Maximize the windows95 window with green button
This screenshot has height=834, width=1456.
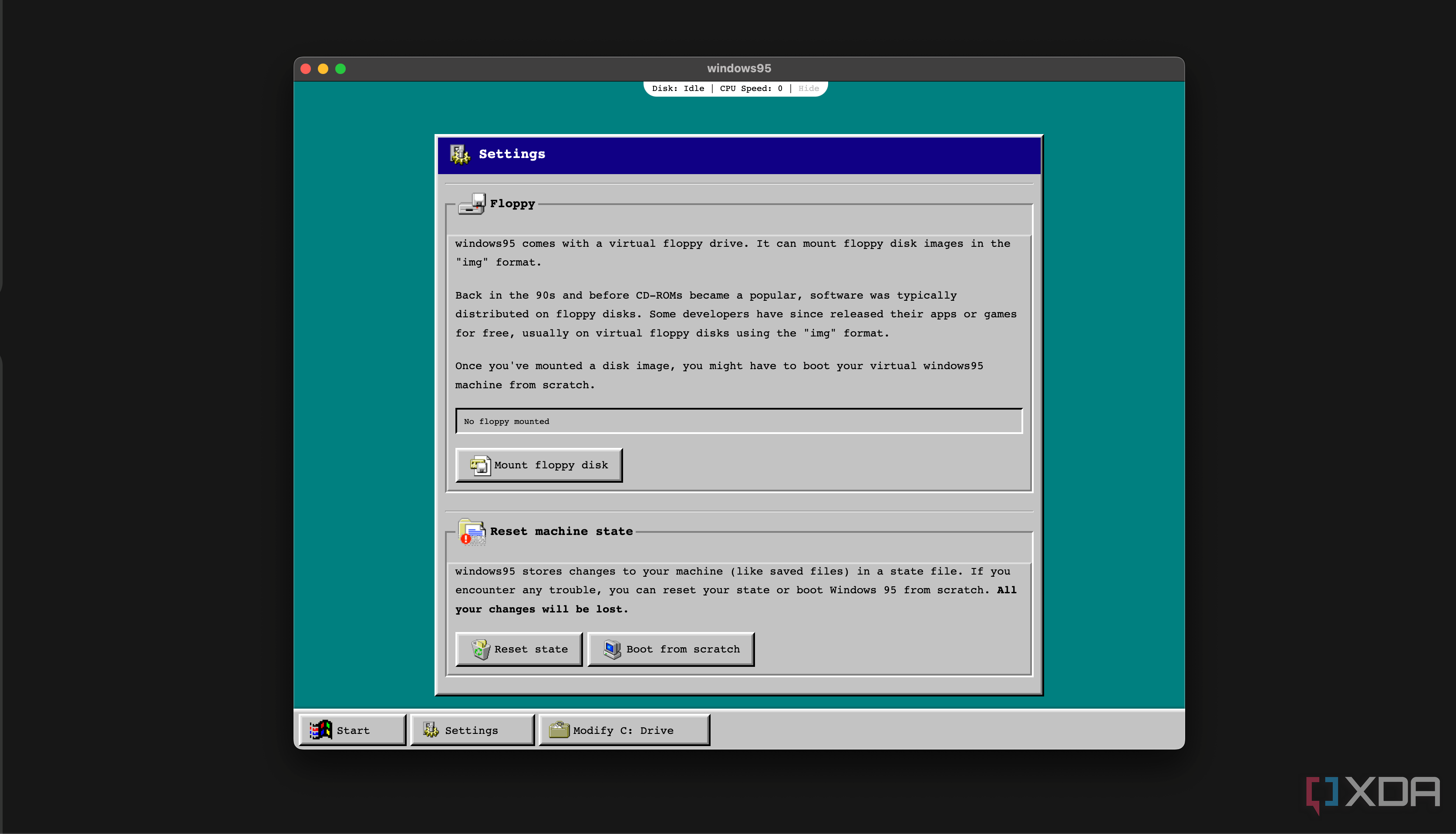340,69
